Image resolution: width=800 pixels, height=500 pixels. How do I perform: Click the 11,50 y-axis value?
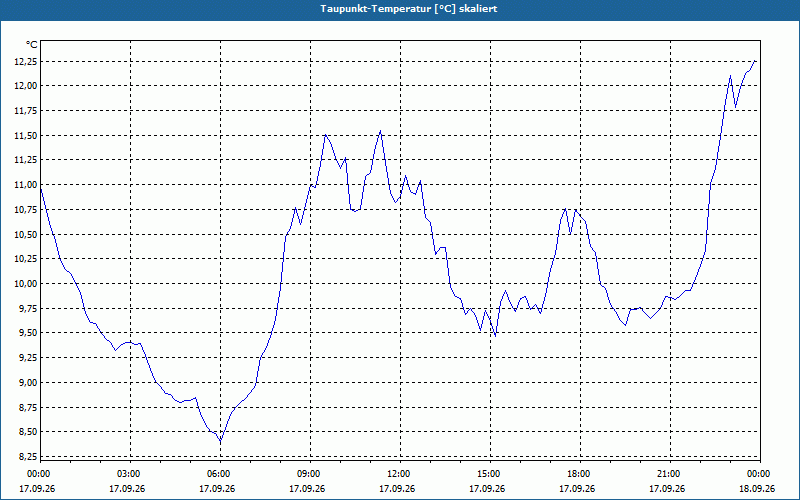(x=28, y=135)
